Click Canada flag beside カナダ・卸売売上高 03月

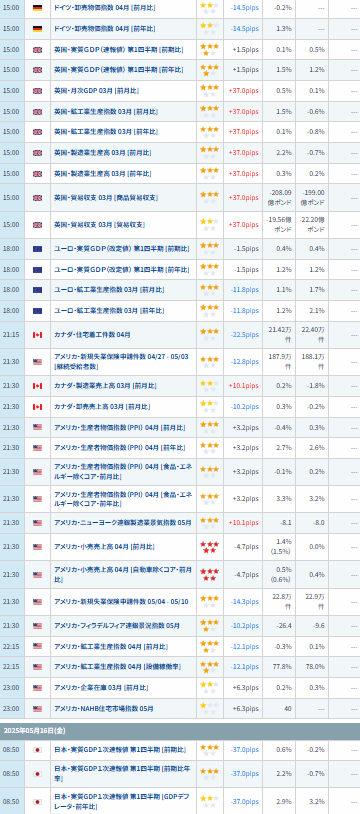pyautogui.click(x=37, y=406)
